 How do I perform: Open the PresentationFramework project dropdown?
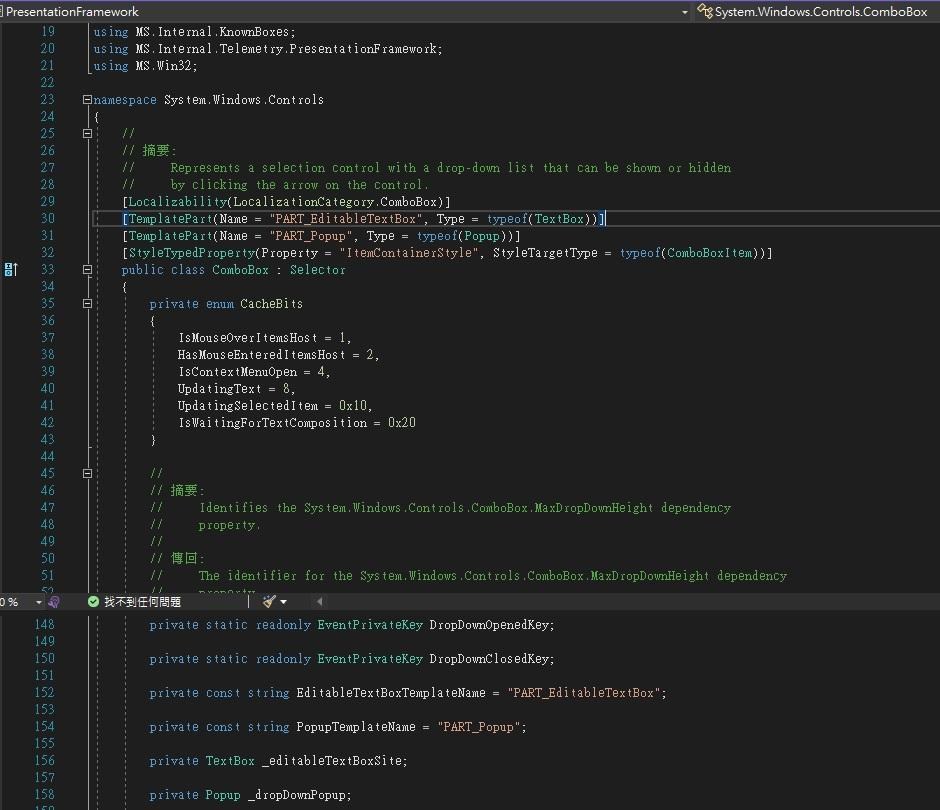[685, 12]
